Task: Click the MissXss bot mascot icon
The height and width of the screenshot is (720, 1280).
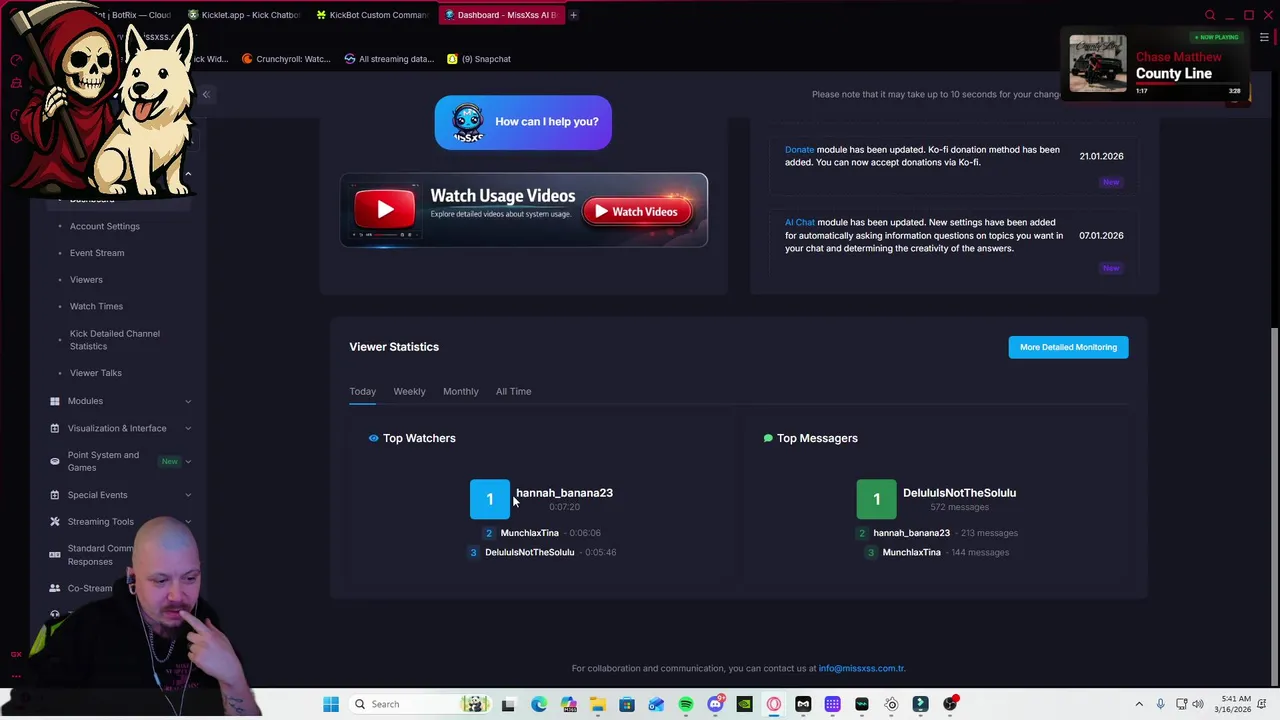Action: pyautogui.click(x=467, y=123)
